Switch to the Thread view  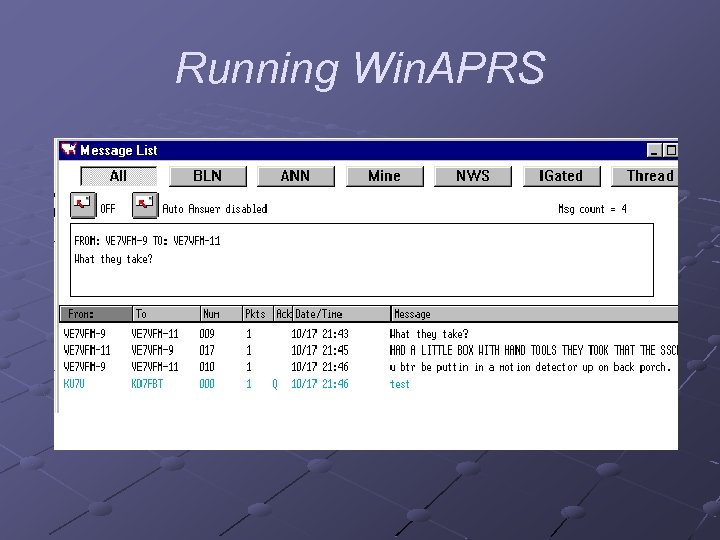click(645, 176)
